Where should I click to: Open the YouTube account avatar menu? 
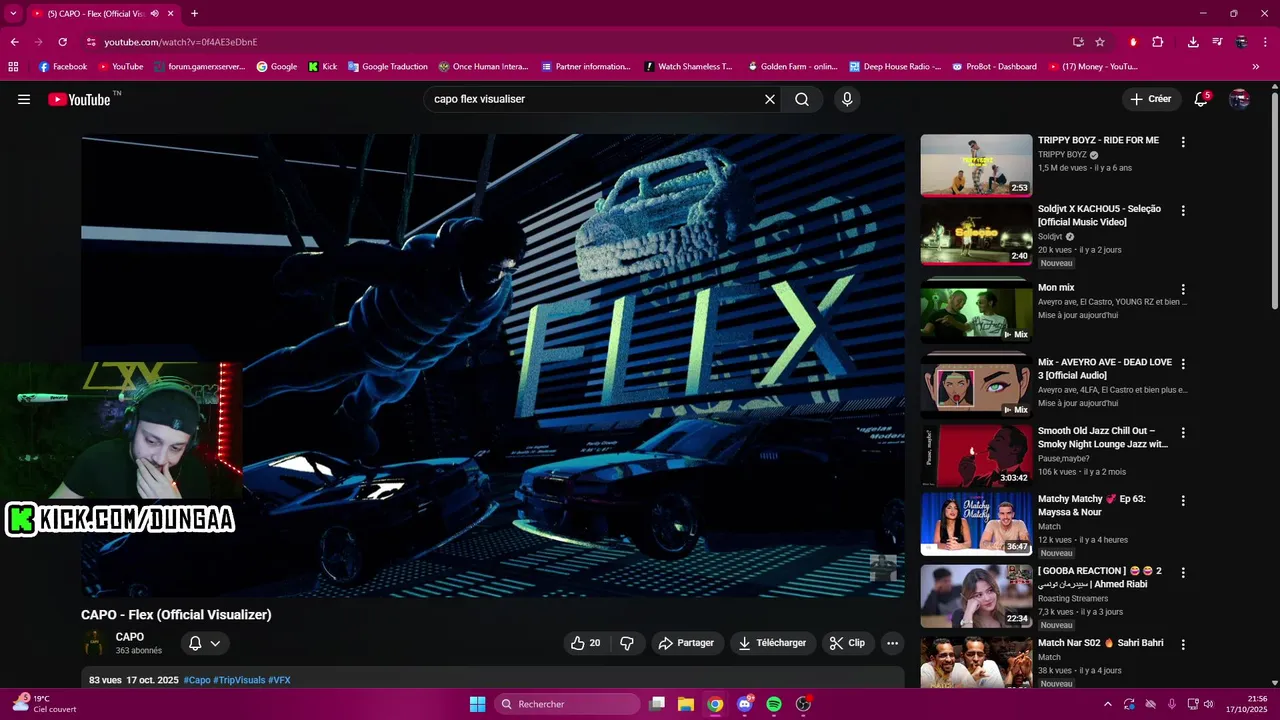(x=1239, y=99)
